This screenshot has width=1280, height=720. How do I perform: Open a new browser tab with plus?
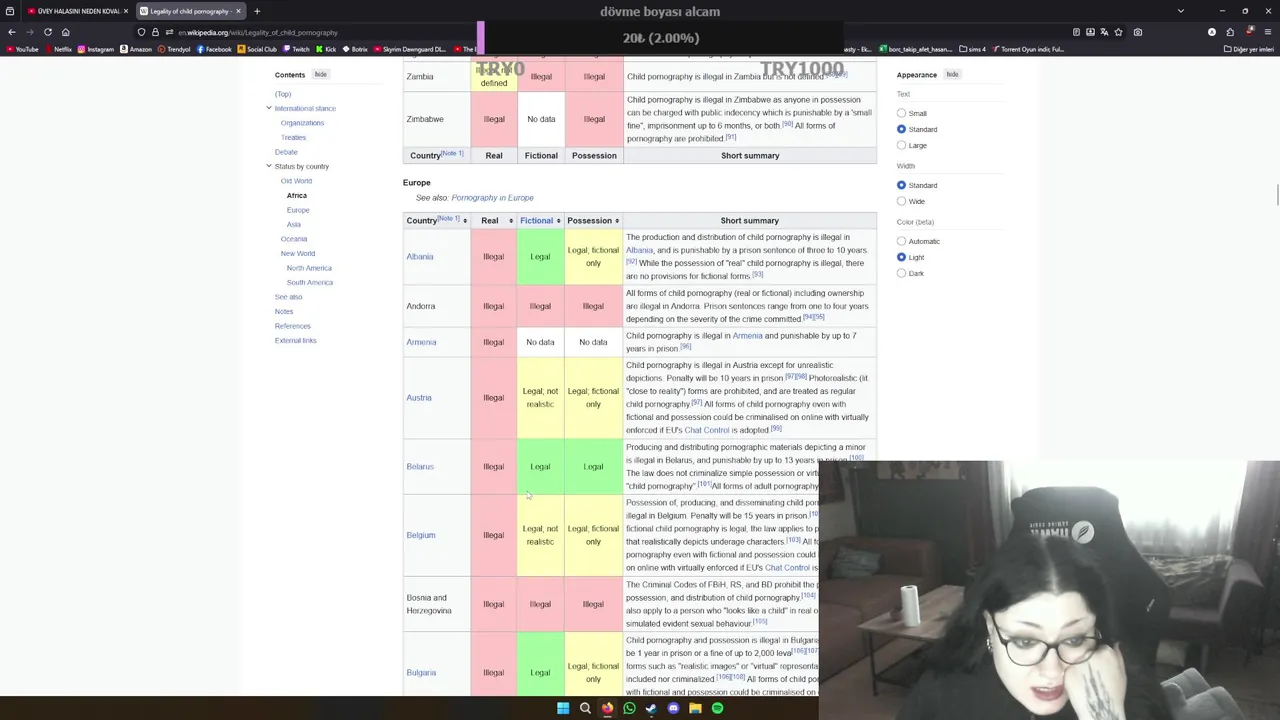click(257, 11)
